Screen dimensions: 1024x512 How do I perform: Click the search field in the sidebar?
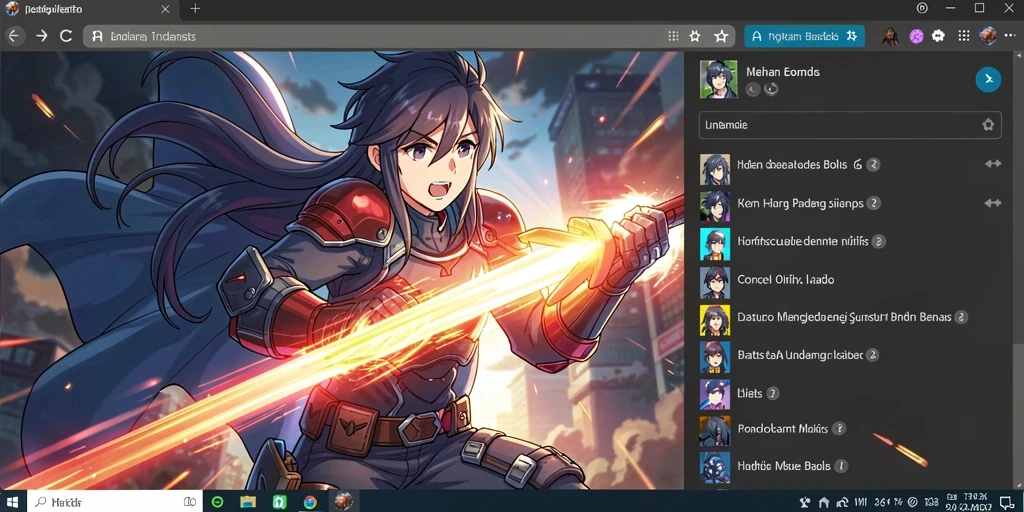850,125
